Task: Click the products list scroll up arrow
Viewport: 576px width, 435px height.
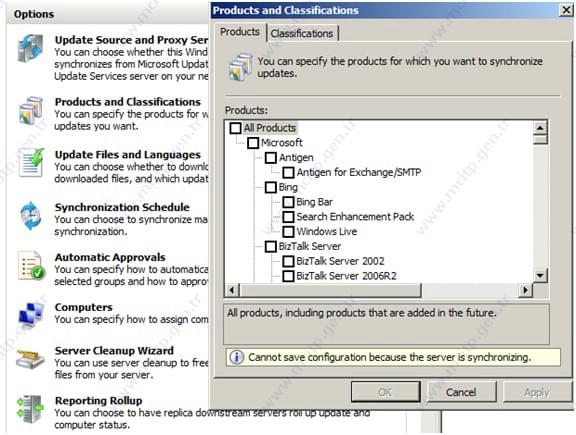Action: click(540, 128)
